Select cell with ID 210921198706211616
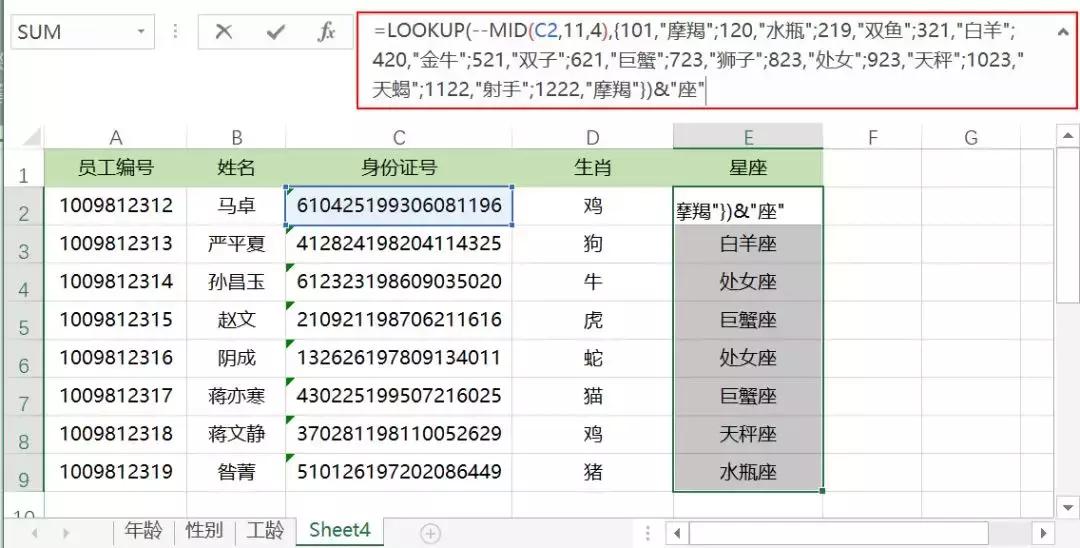Viewport: 1080px width, 548px height. [399, 320]
